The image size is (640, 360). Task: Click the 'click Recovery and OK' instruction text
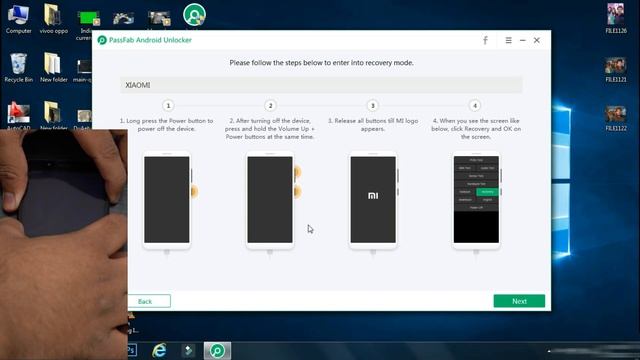coord(476,129)
